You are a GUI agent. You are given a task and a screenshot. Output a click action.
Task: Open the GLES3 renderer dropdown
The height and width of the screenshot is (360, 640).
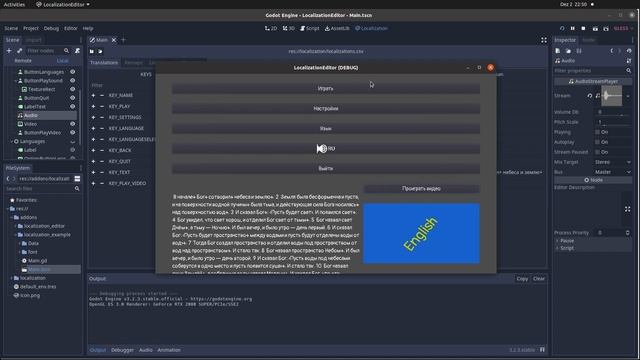(x=623, y=28)
